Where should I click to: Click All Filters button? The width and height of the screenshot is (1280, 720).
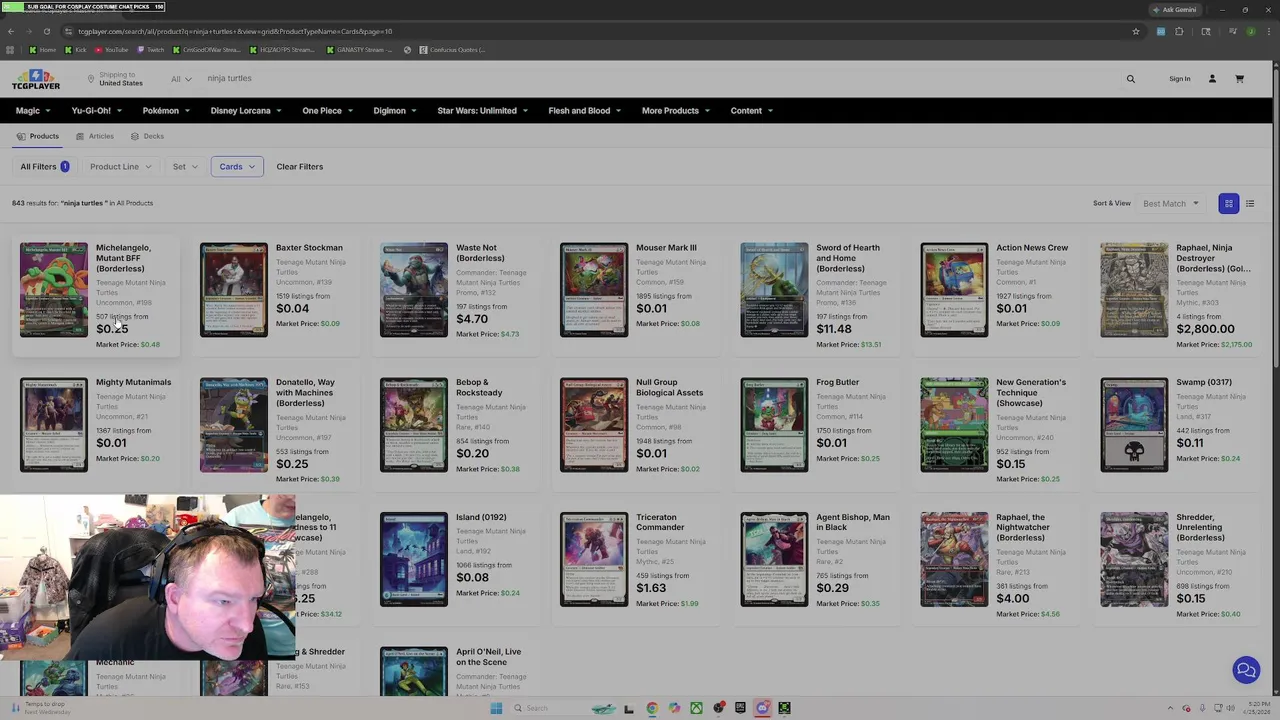45,167
